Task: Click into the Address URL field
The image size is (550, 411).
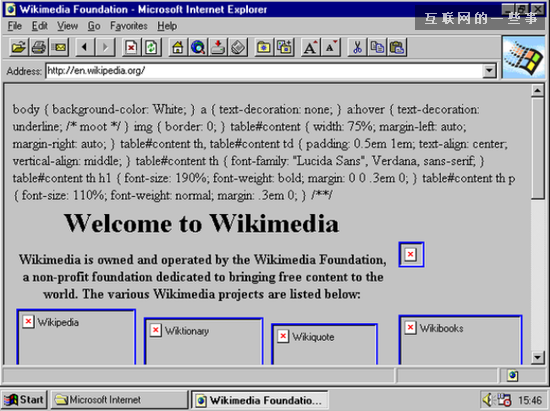Action: [264, 71]
